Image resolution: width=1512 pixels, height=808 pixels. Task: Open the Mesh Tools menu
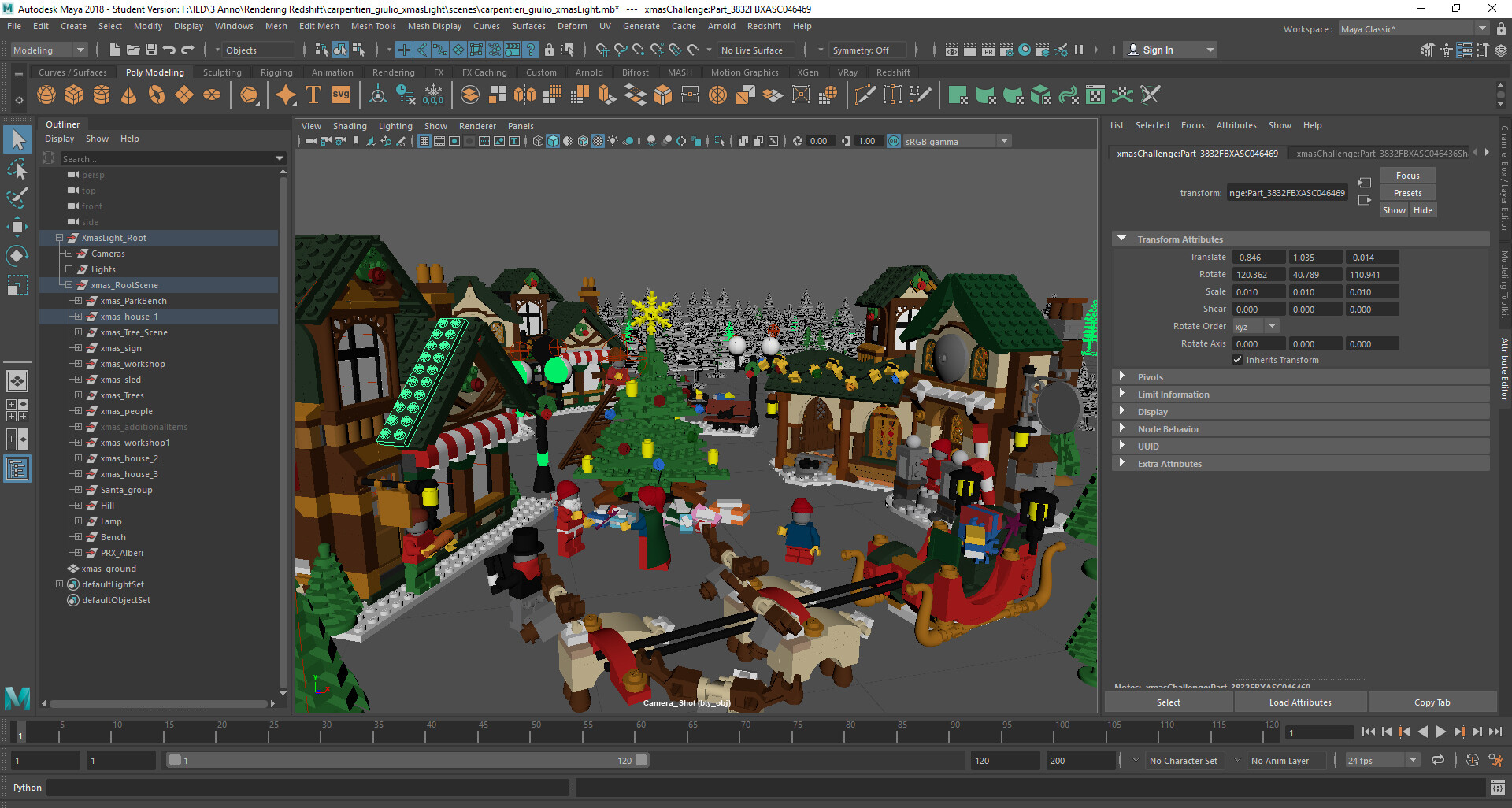tap(373, 26)
